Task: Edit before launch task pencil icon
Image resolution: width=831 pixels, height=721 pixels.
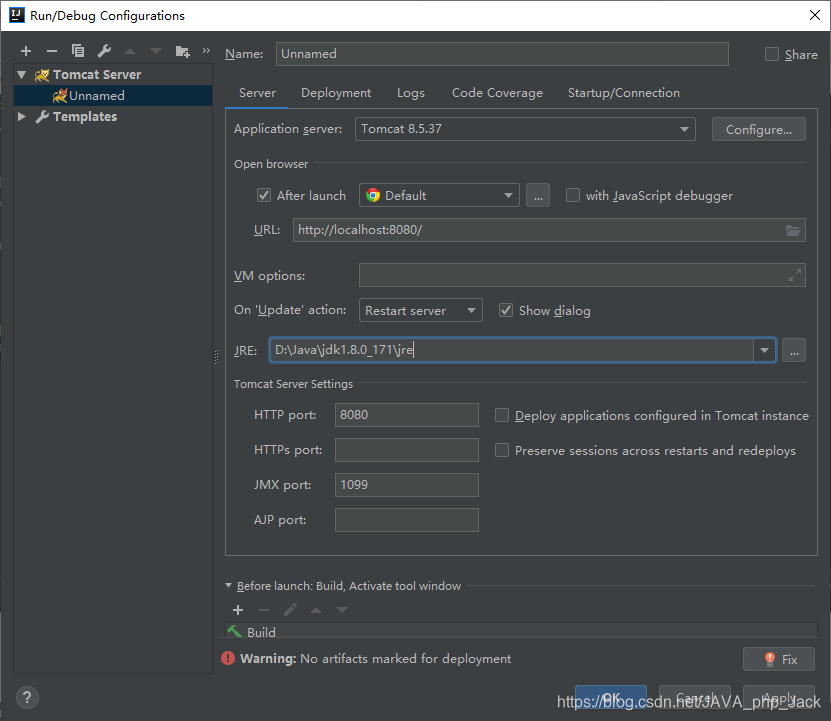Action: pyautogui.click(x=290, y=610)
